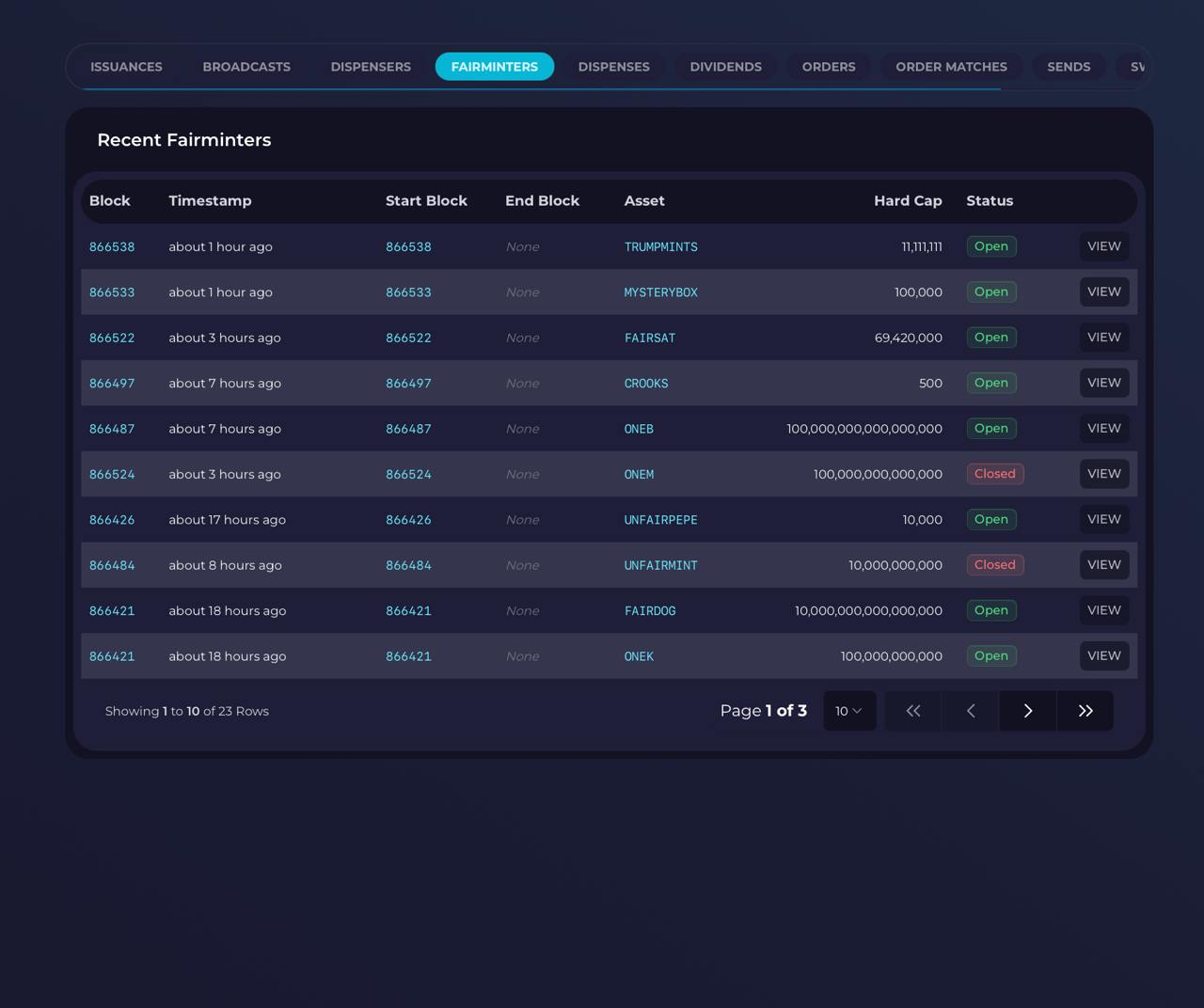Open the ONEK asset link

[x=639, y=656]
